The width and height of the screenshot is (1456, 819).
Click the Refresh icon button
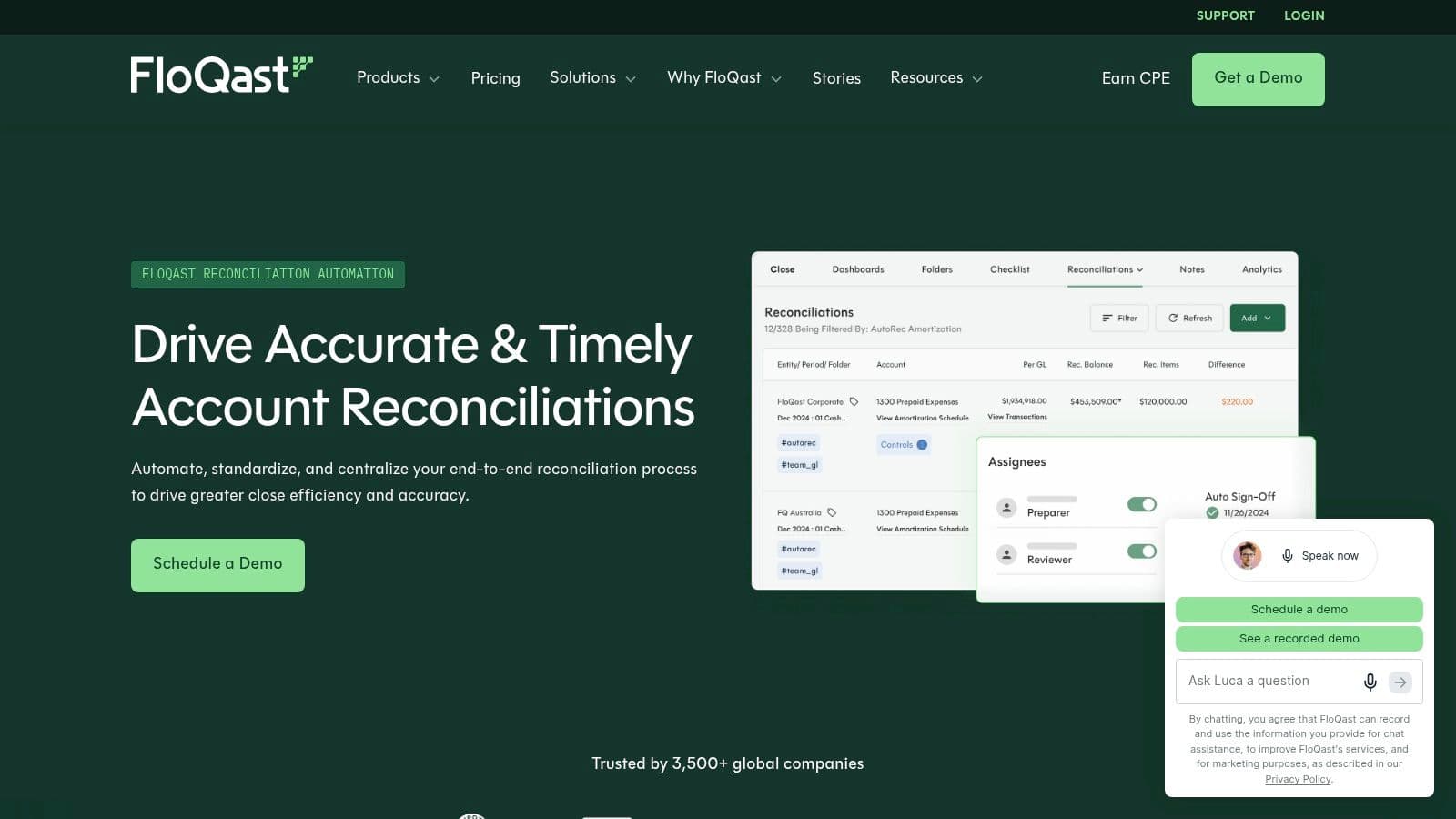1189,318
